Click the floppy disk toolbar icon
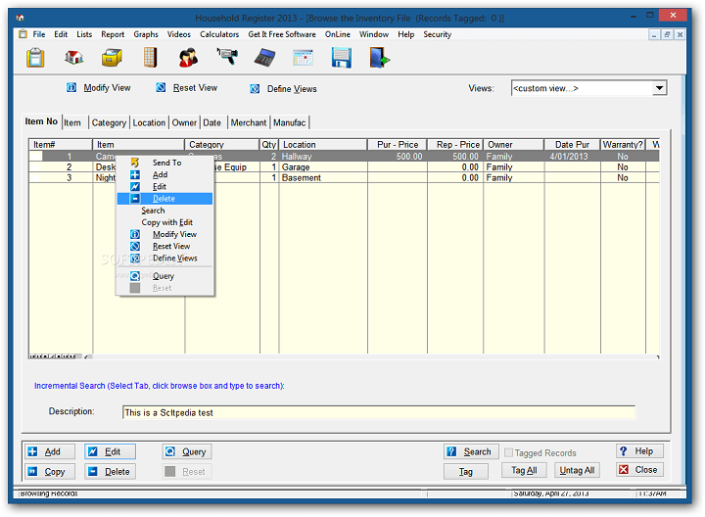 pos(341,58)
